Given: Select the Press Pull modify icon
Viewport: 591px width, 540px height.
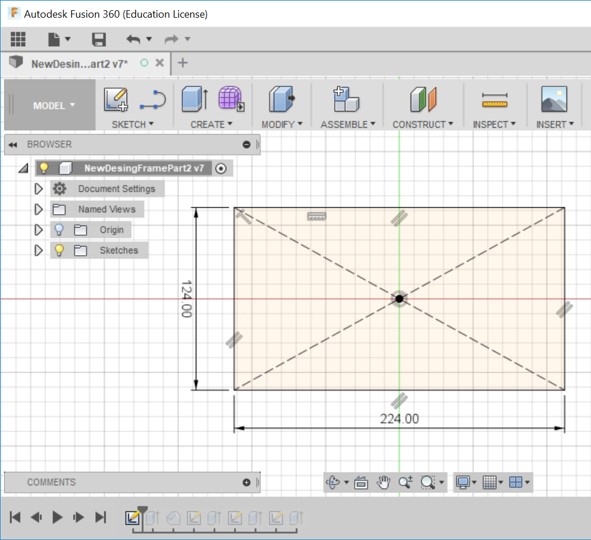Looking at the screenshot, I should tap(282, 99).
